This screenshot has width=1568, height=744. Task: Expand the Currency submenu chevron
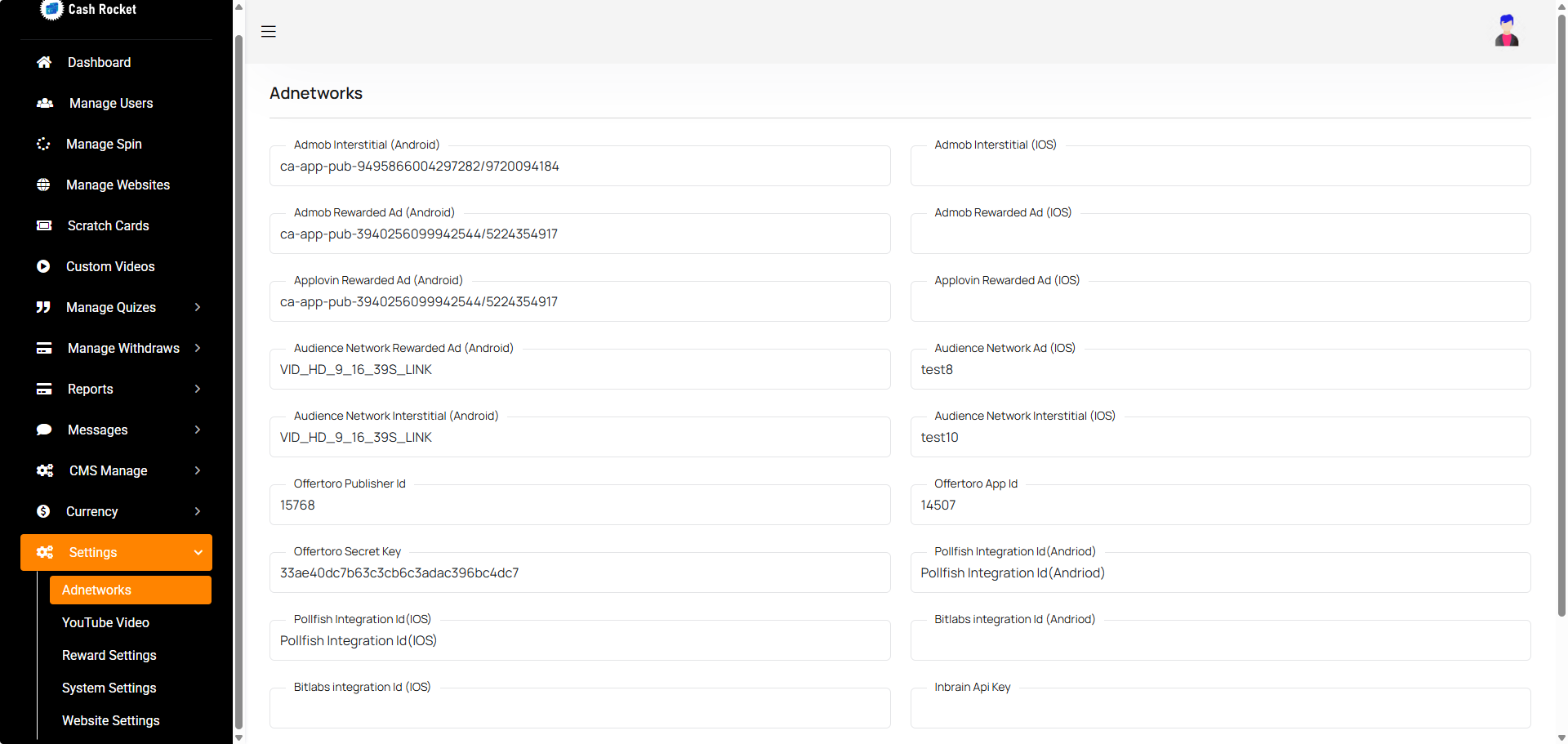point(198,511)
